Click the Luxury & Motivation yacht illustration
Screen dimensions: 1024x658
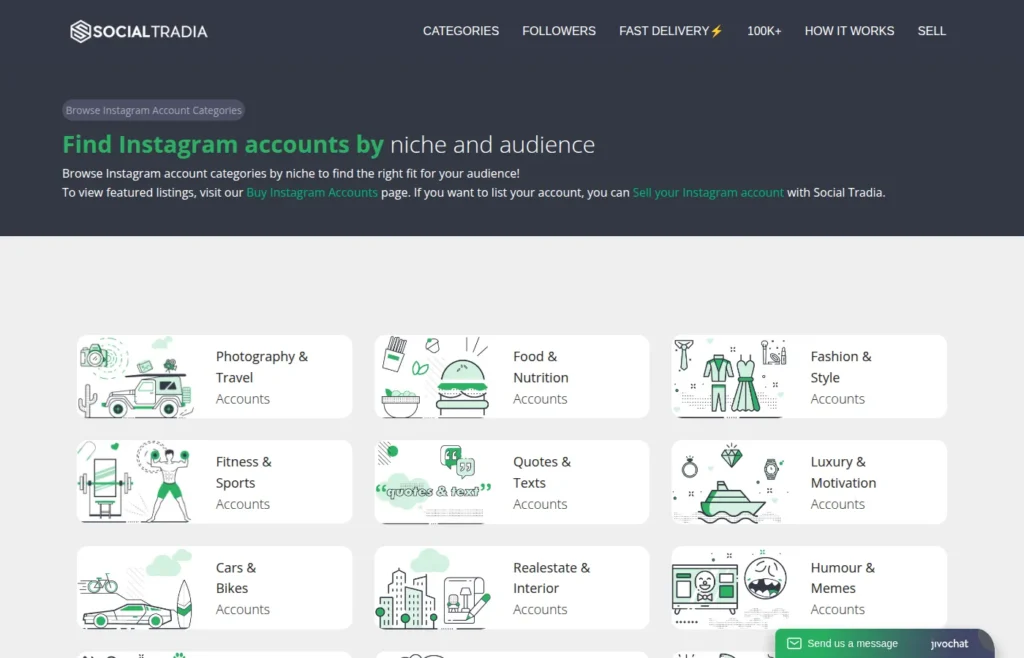(x=731, y=482)
